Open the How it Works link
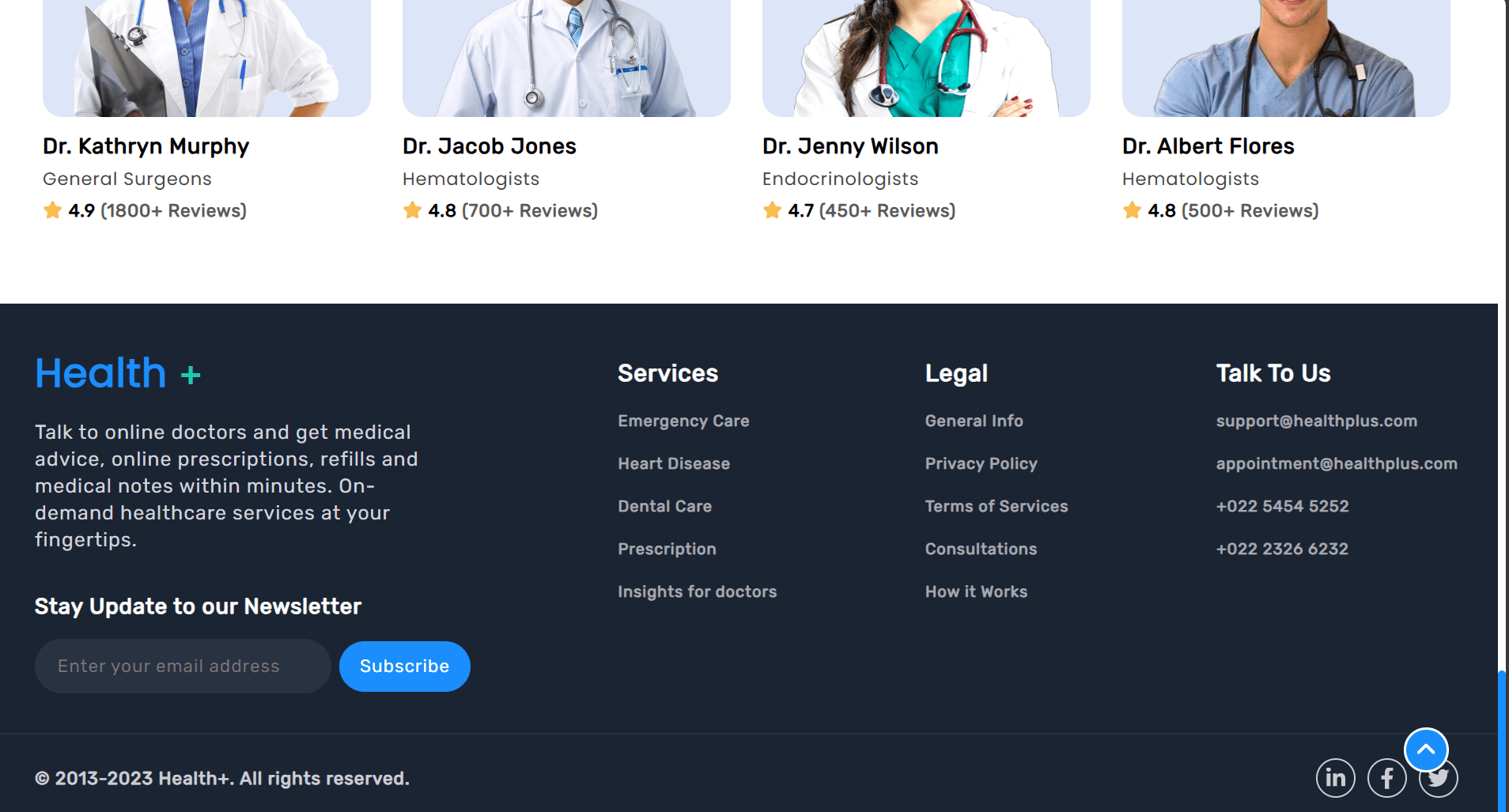The height and width of the screenshot is (812, 1509). click(977, 591)
